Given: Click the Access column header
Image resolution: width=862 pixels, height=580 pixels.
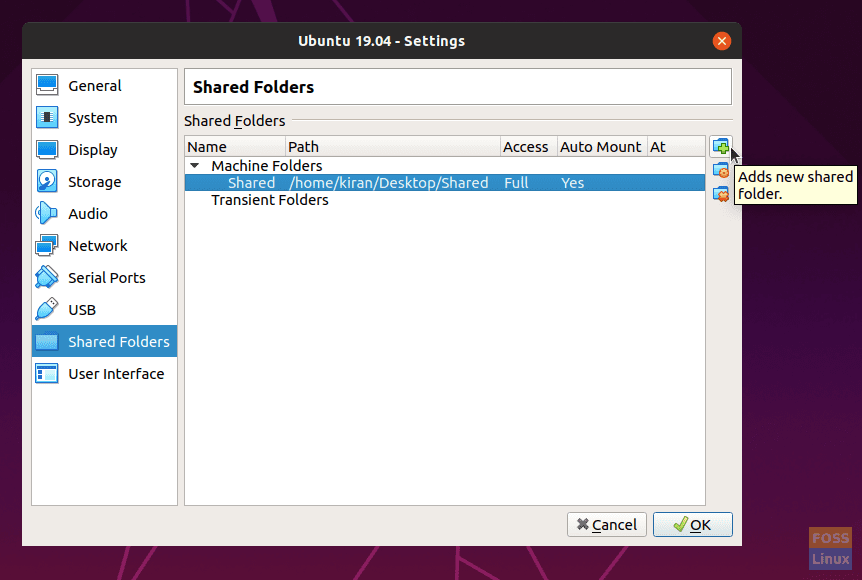Looking at the screenshot, I should pos(529,147).
